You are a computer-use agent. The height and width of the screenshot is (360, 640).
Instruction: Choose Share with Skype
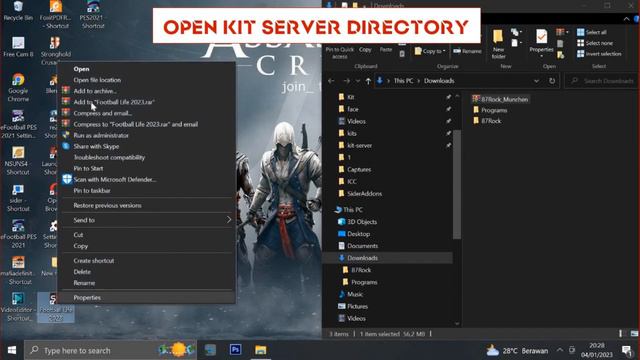tap(148, 146)
